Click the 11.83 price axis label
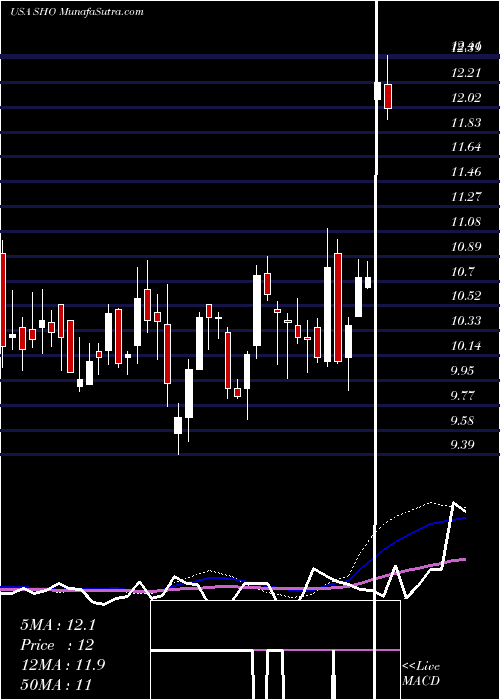The image size is (500, 700). (466, 123)
